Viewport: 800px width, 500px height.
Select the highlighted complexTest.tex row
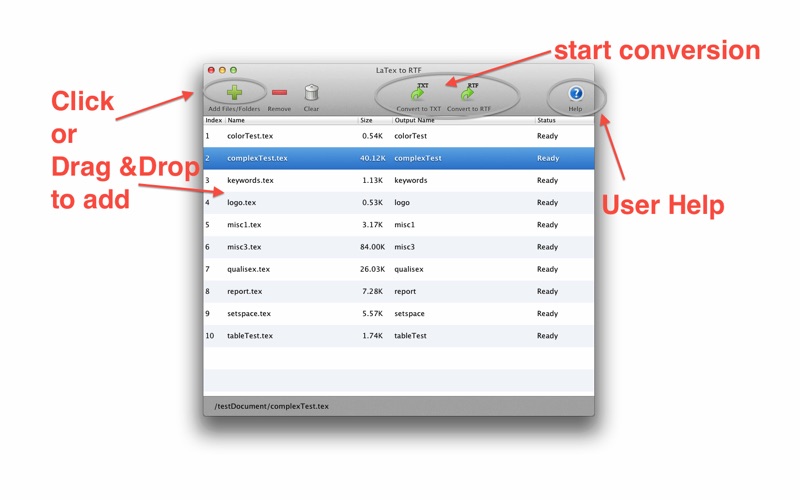pyautogui.click(x=398, y=158)
